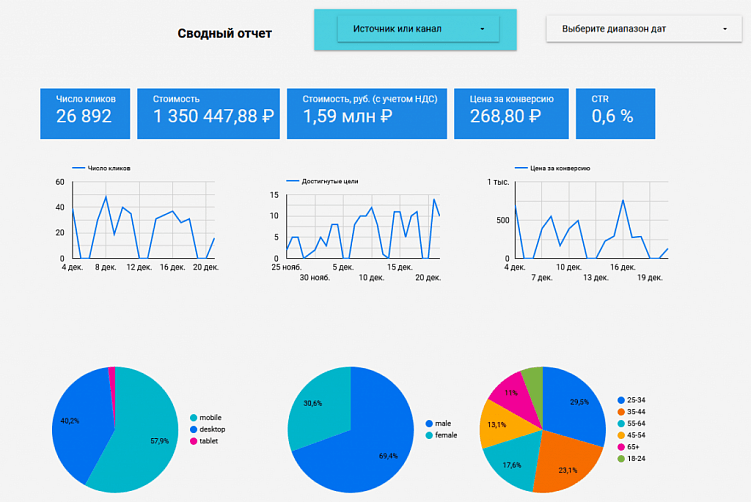Image resolution: width=751 pixels, height=502 pixels.
Task: Click the male legend color dot
Action: 429,423
